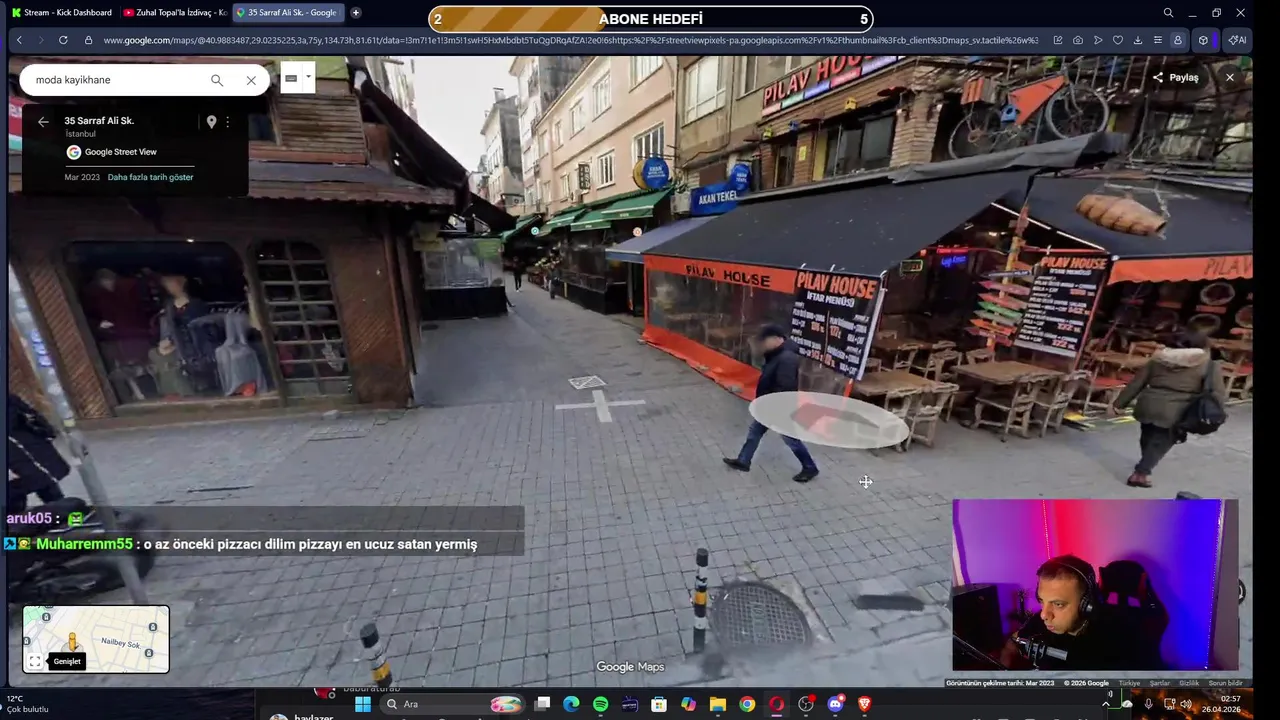The height and width of the screenshot is (720, 1280).
Task: Open the browser profile account icon
Action: pyautogui.click(x=1178, y=40)
